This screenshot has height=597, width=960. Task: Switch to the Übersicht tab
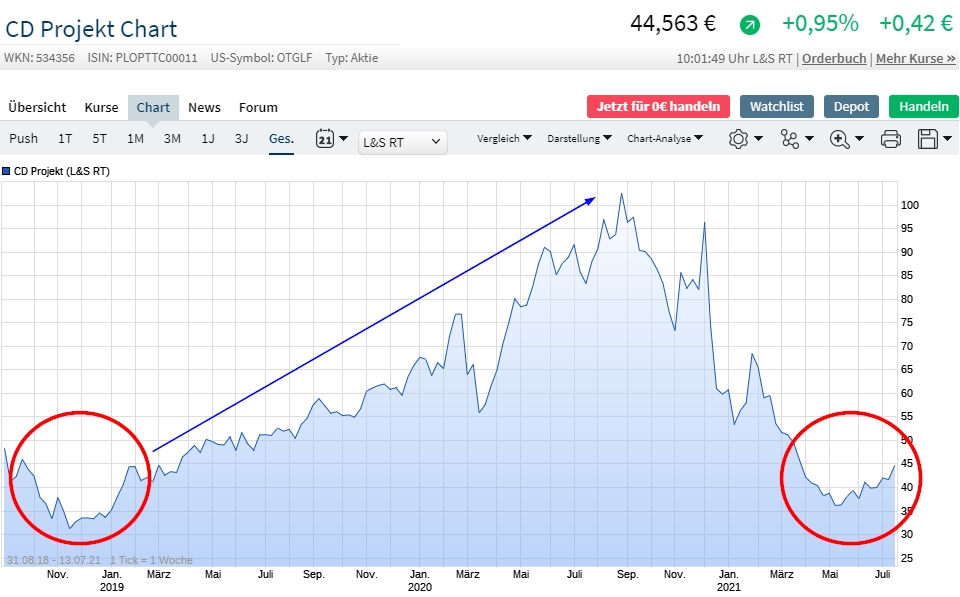click(x=37, y=107)
